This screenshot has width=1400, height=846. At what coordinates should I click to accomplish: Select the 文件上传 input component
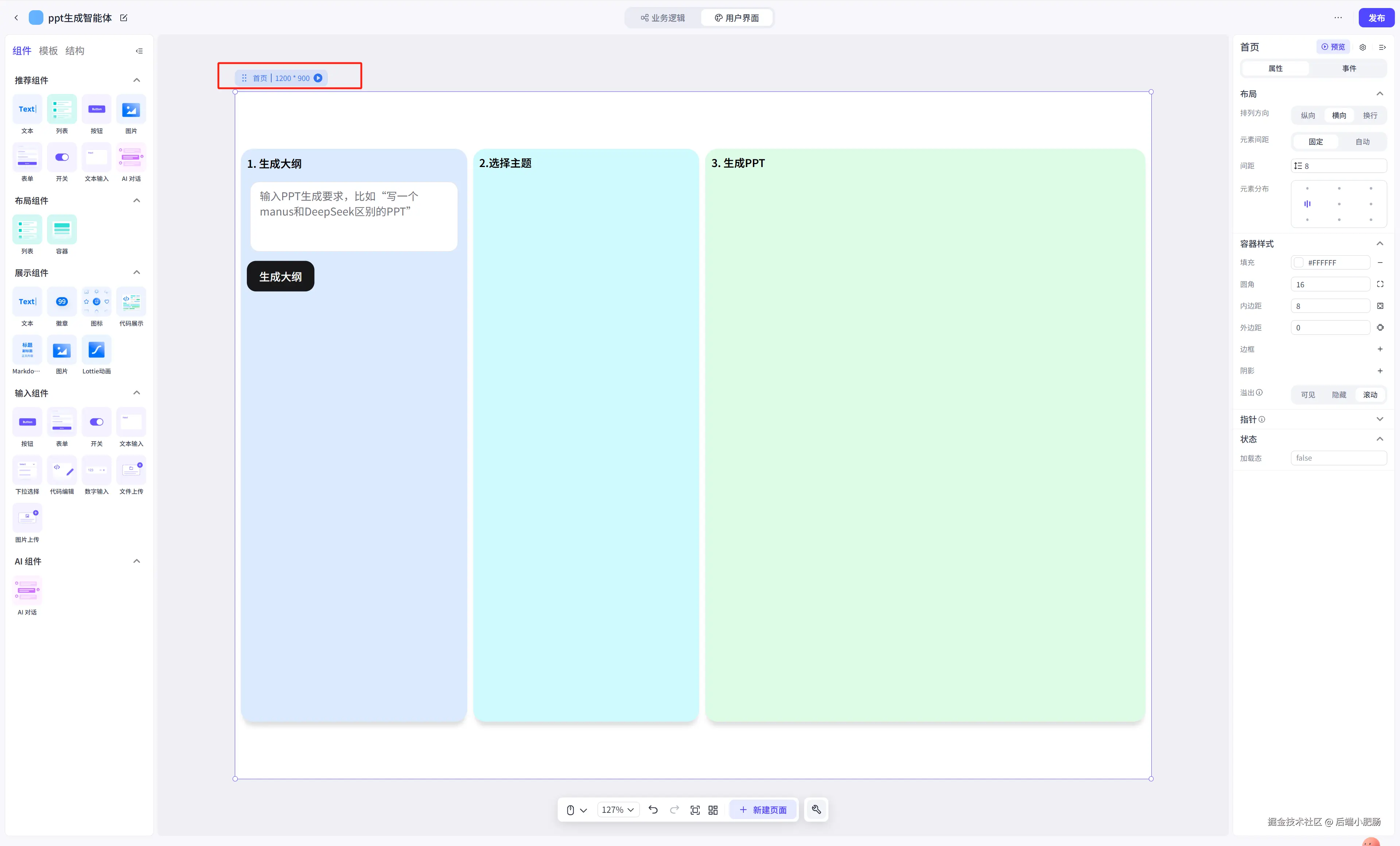point(131,470)
